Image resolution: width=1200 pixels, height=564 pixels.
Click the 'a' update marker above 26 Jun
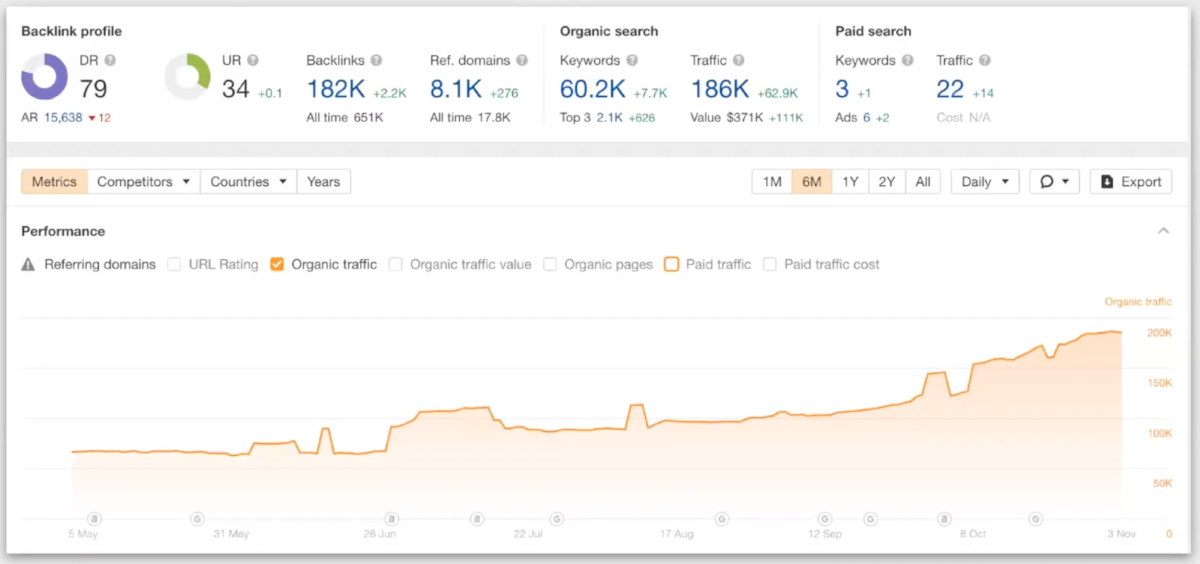(x=391, y=518)
